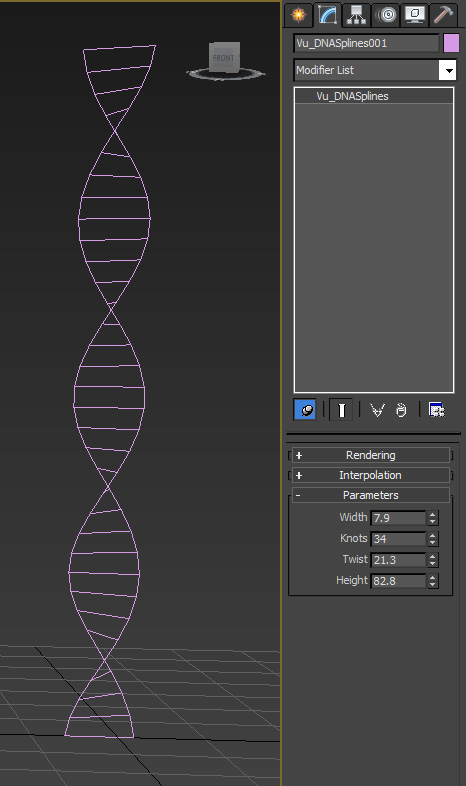
Task: Increase Knots with spinner up arrow
Action: (x=433, y=535)
